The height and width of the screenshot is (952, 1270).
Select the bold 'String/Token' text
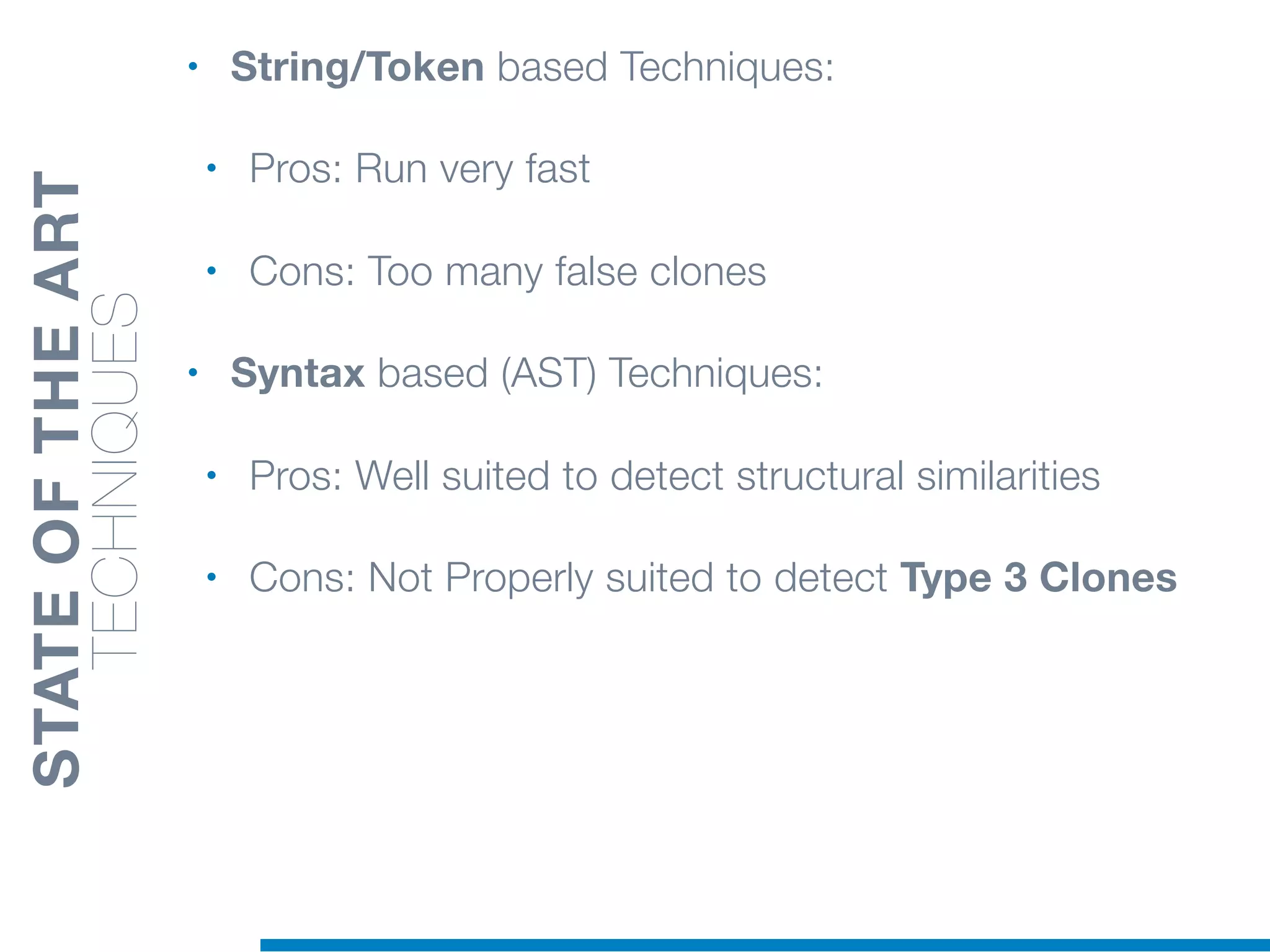tap(357, 67)
